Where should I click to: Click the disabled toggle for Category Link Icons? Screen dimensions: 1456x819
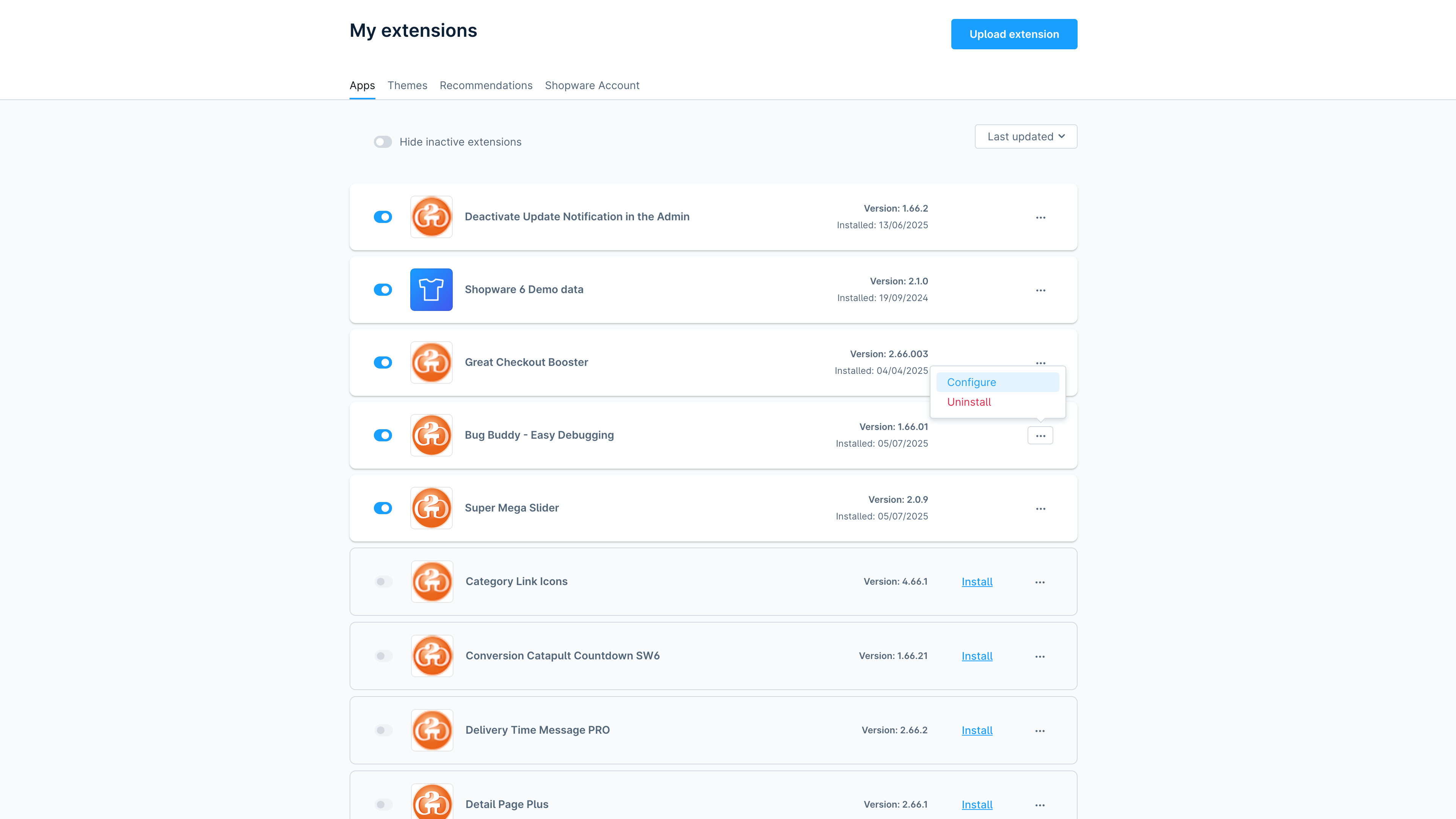point(383,582)
